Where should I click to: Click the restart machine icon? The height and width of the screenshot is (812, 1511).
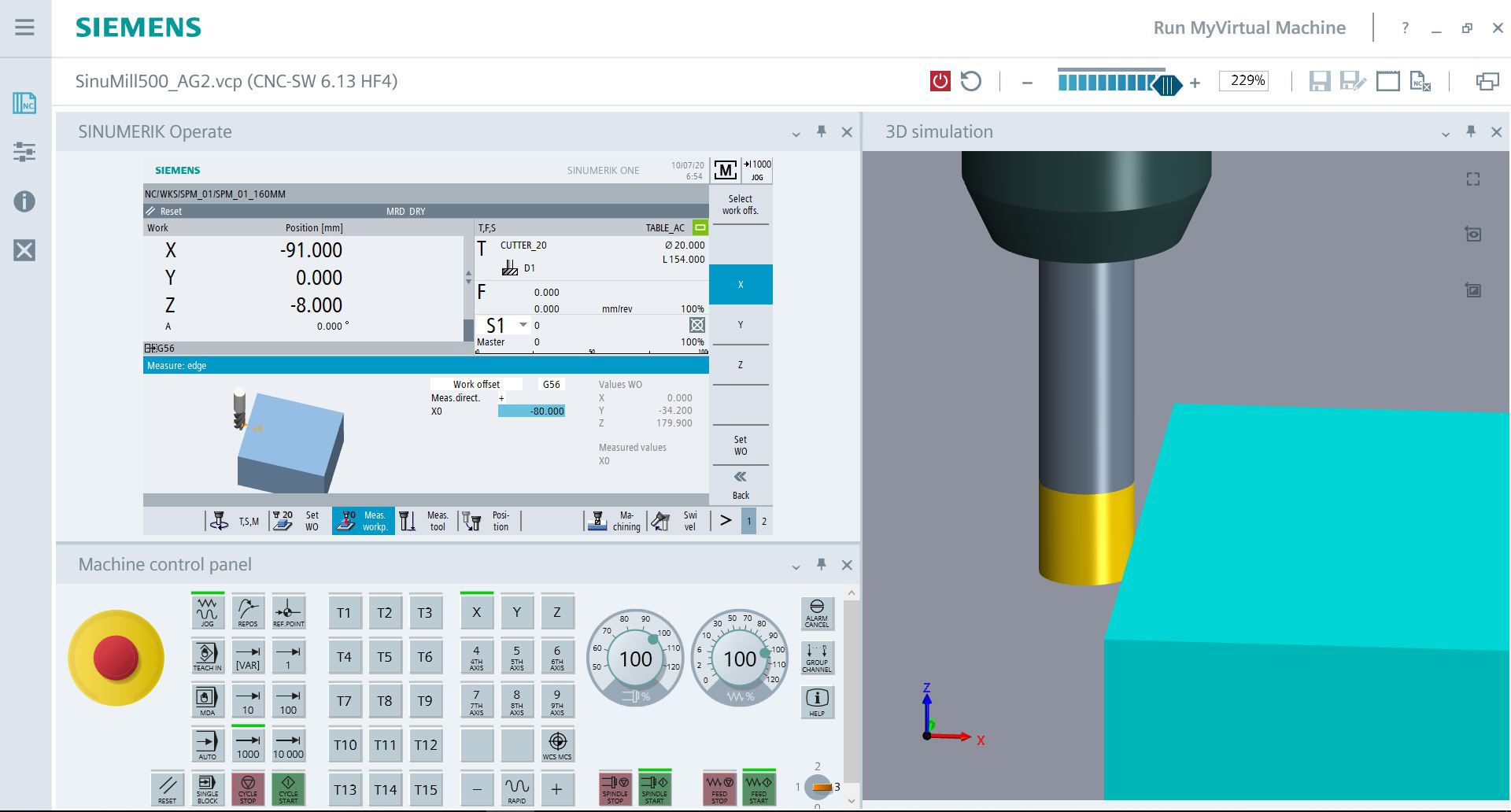971,81
